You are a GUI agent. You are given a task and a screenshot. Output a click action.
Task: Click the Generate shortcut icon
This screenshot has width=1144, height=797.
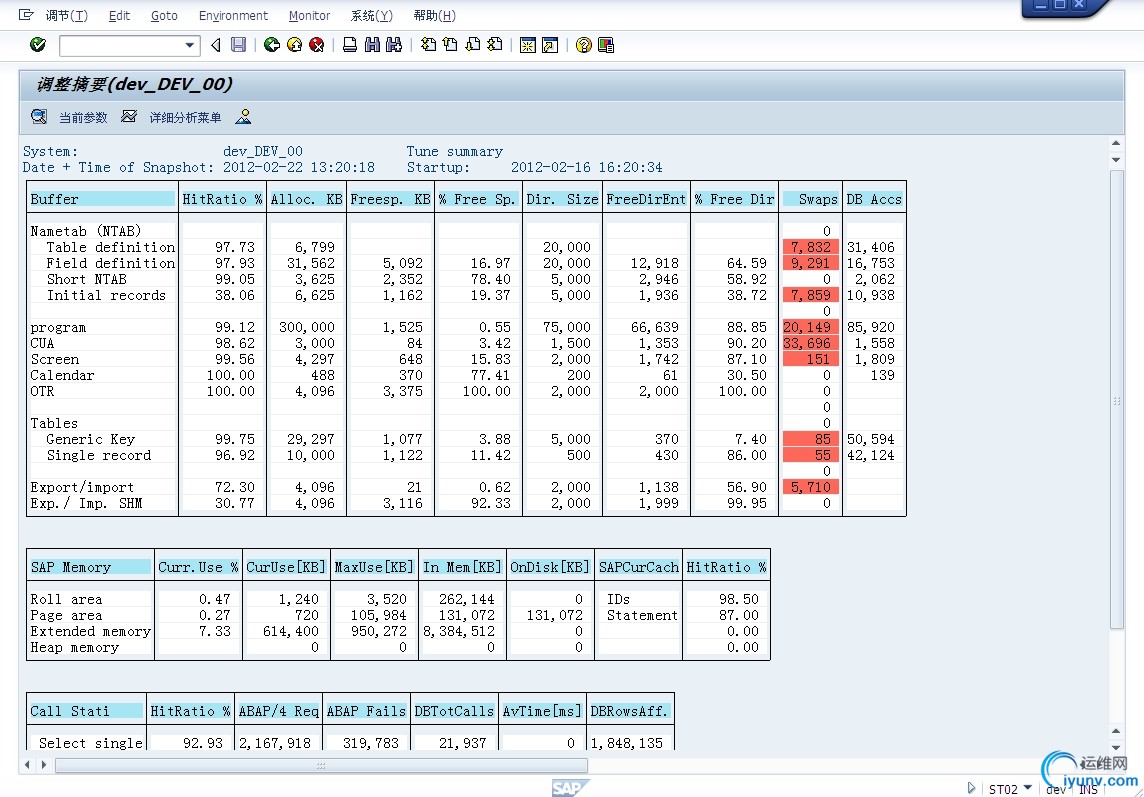[x=550, y=45]
